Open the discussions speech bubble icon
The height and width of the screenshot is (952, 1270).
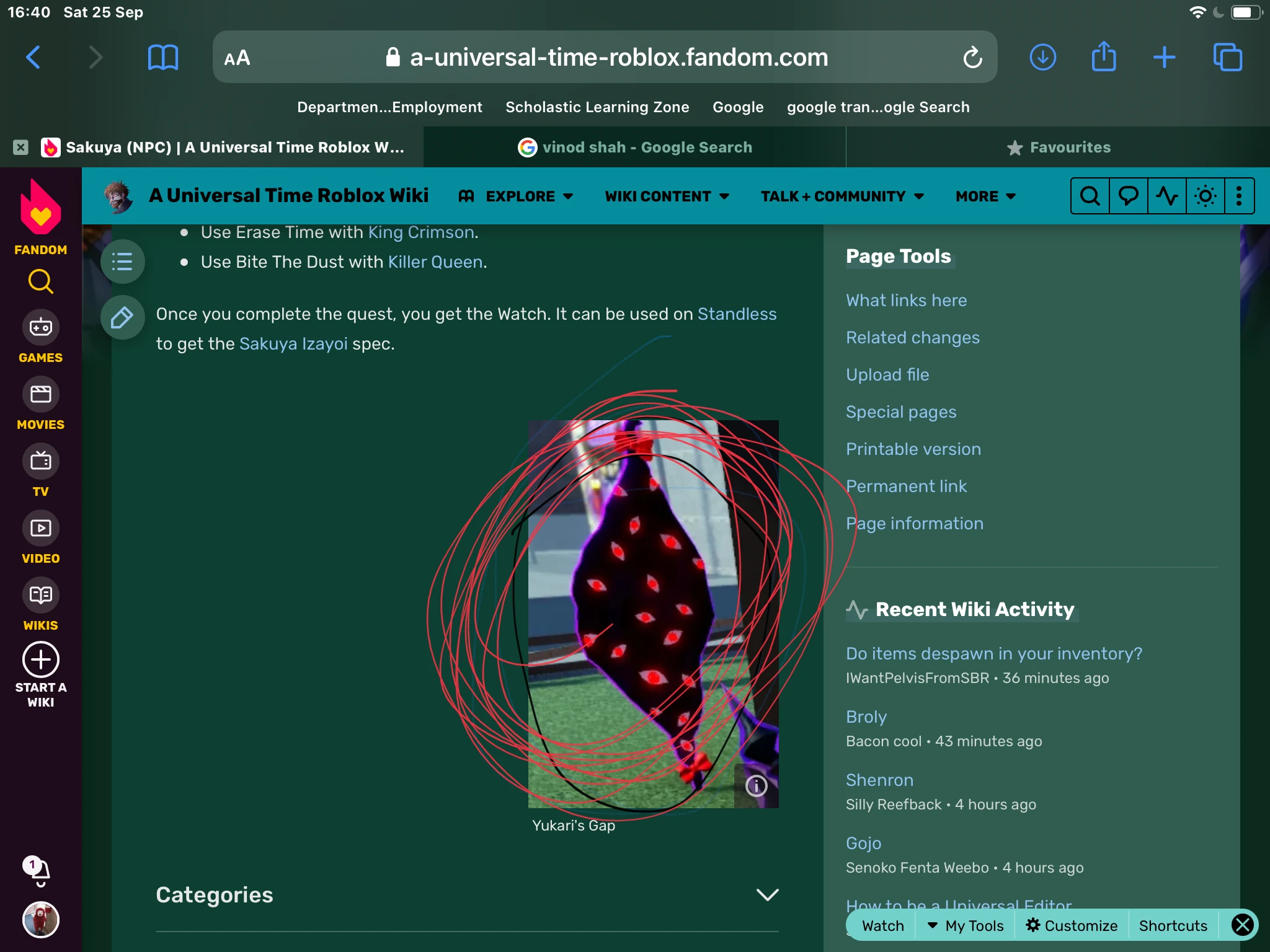[x=1128, y=196]
